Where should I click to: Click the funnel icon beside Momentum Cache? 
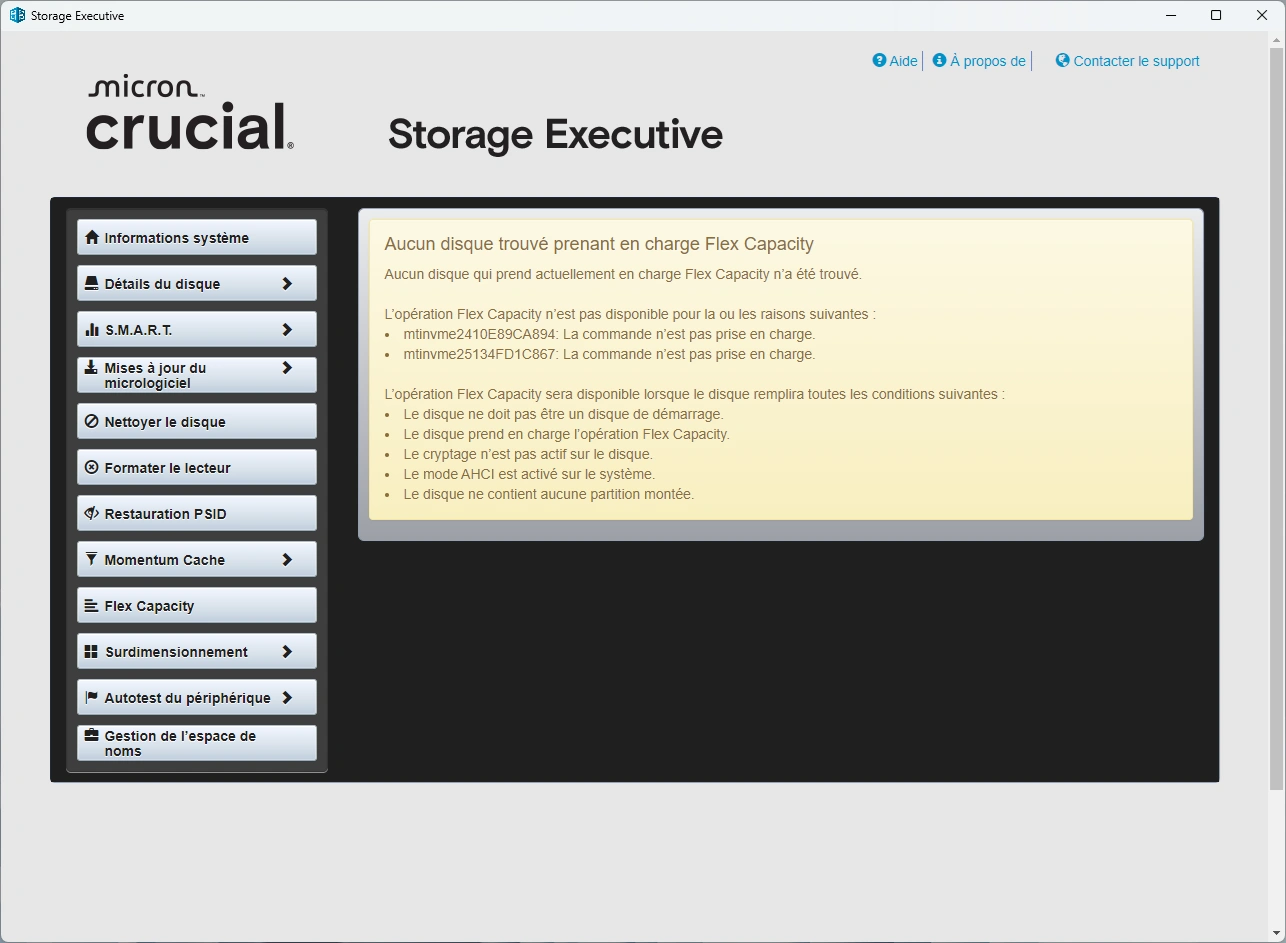pos(92,559)
